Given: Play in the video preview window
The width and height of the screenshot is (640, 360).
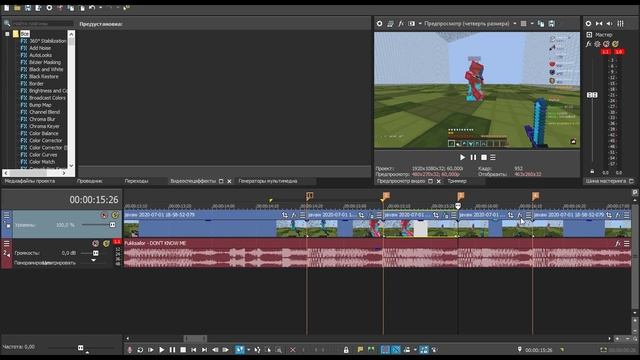Looking at the screenshot, I should tap(462, 157).
